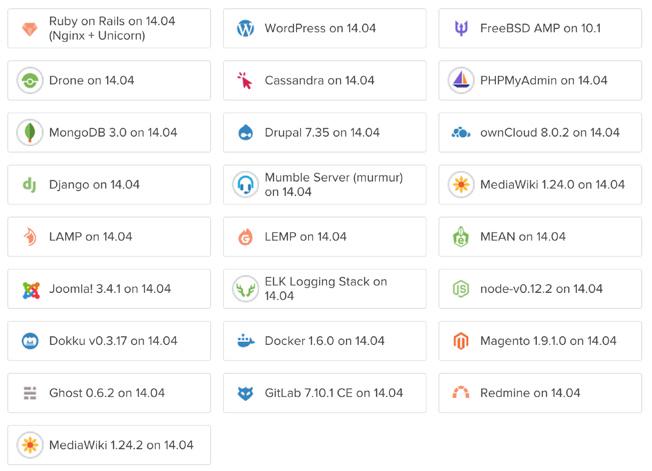Click the ELK antlers icon
652x471 pixels.
[245, 289]
